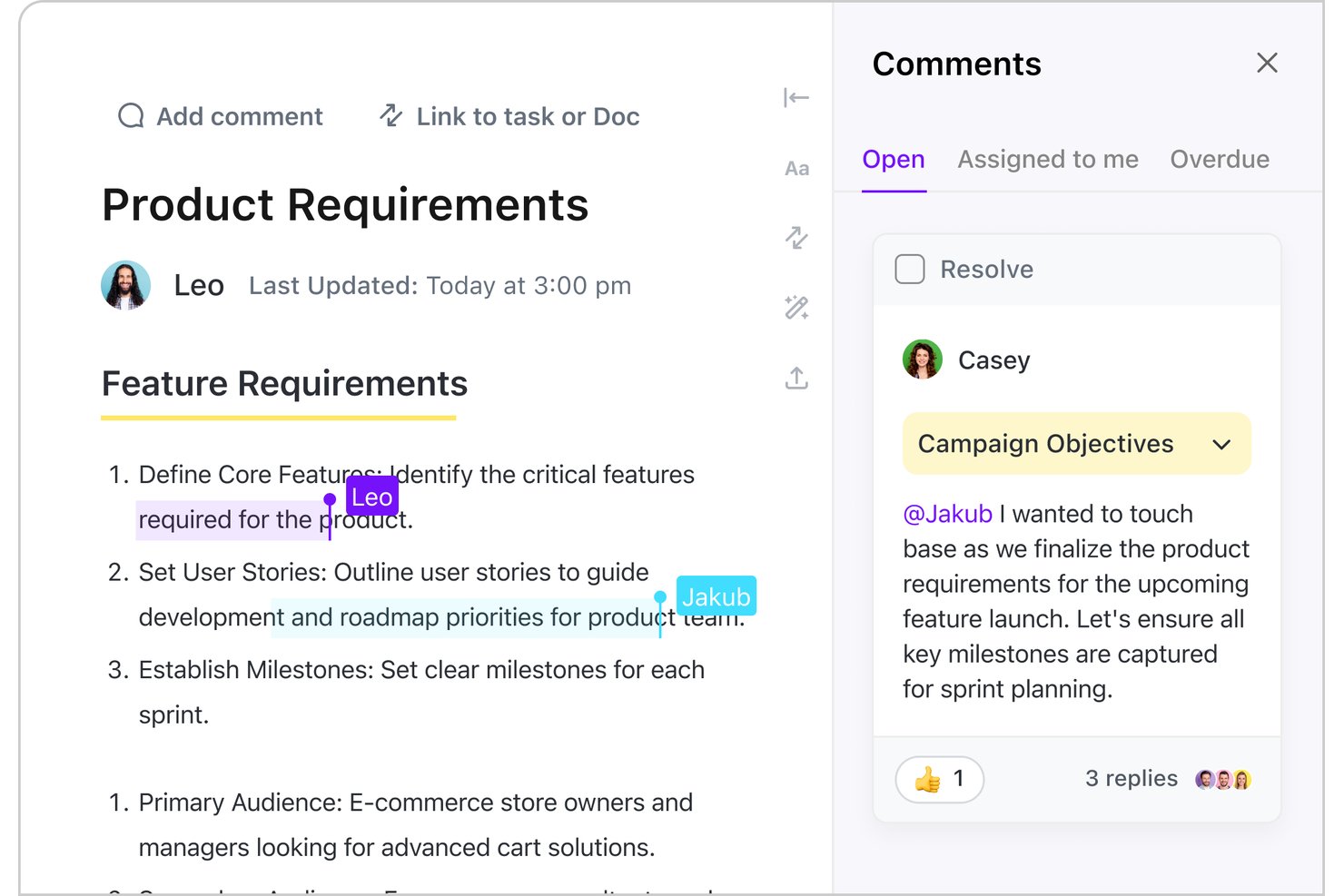Click the Comments panel heading
1344x896 pixels.
(x=957, y=64)
